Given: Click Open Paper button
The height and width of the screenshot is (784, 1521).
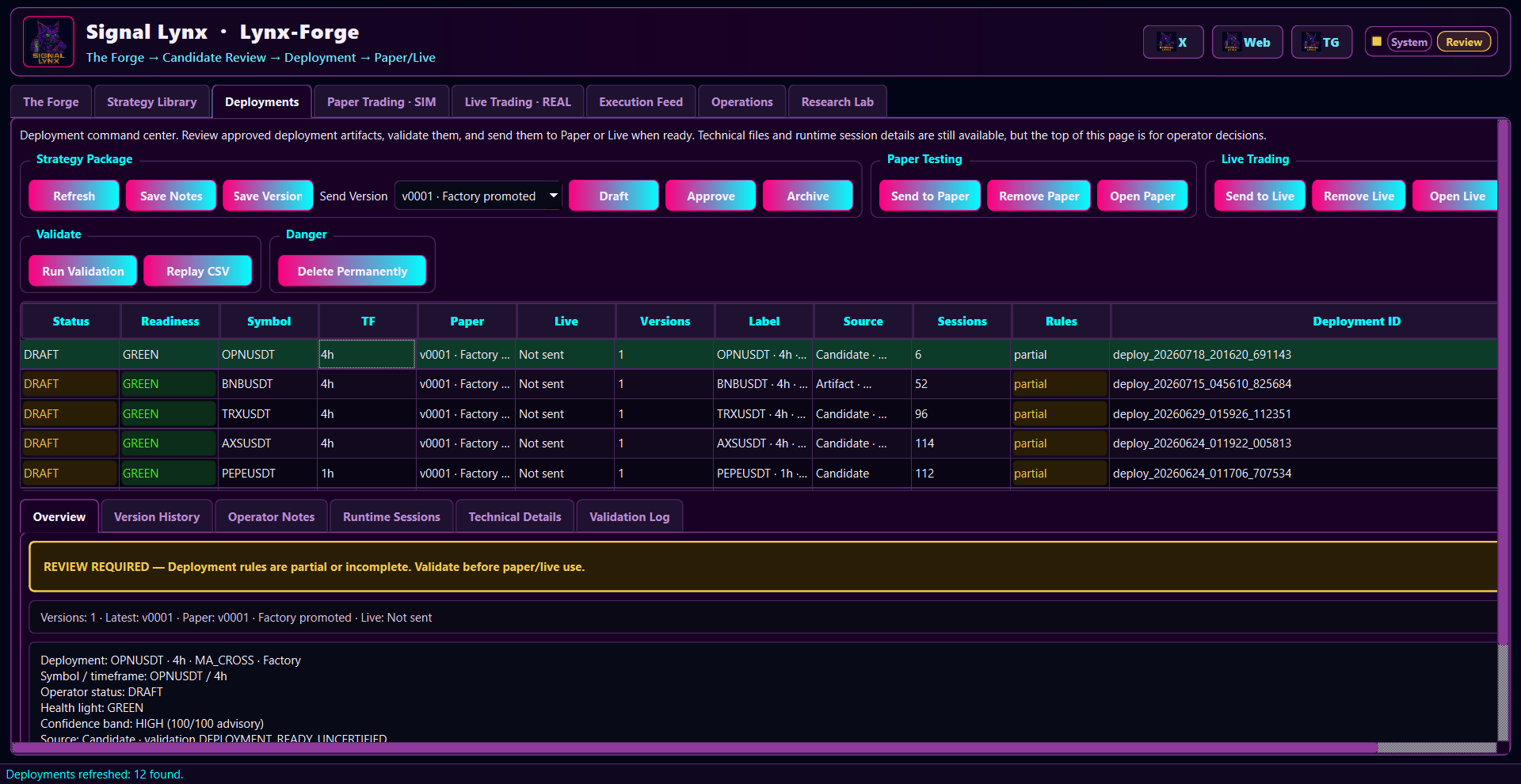Looking at the screenshot, I should tap(1142, 196).
